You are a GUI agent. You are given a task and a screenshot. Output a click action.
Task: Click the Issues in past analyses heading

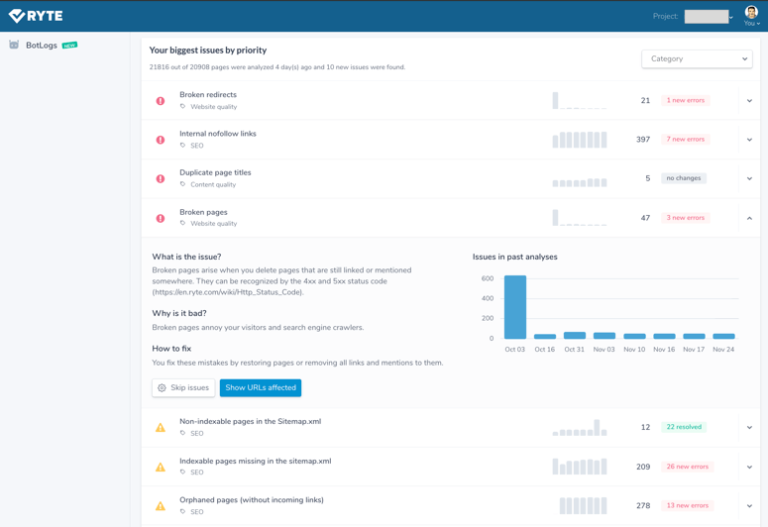pos(515,257)
